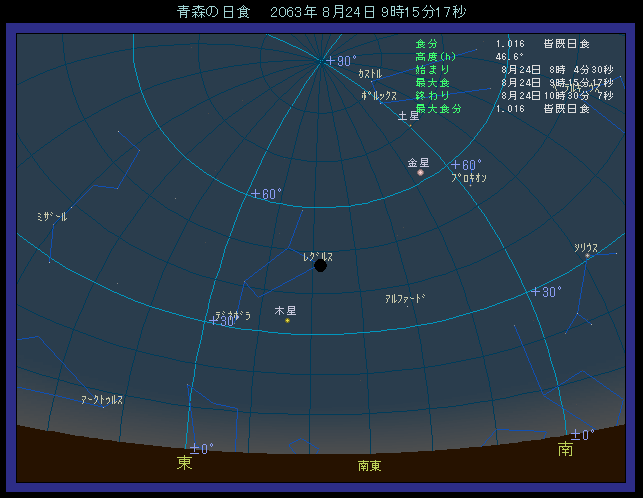Screen dimensions: 643x498
Task: Click the Southeast (南東) horizon label
Action: pos(369,466)
